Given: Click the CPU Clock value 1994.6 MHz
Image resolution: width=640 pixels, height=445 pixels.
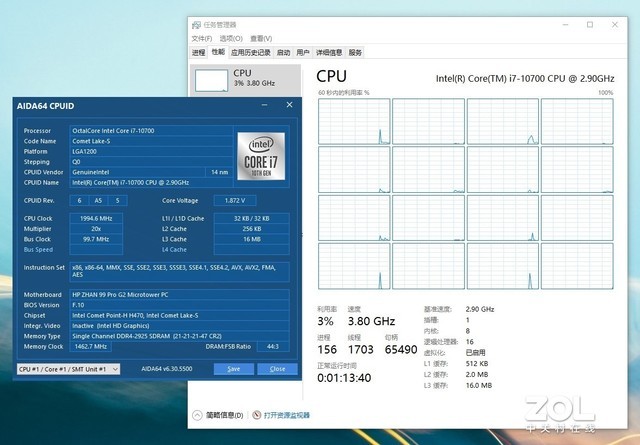Looking at the screenshot, I should (x=96, y=218).
